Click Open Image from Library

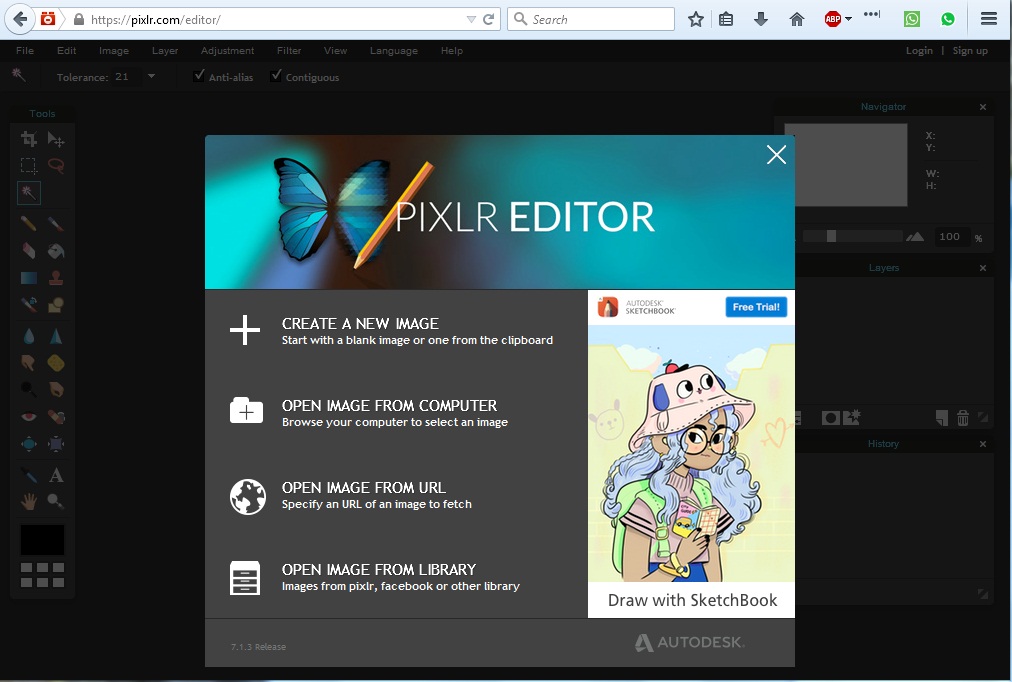coord(375,577)
